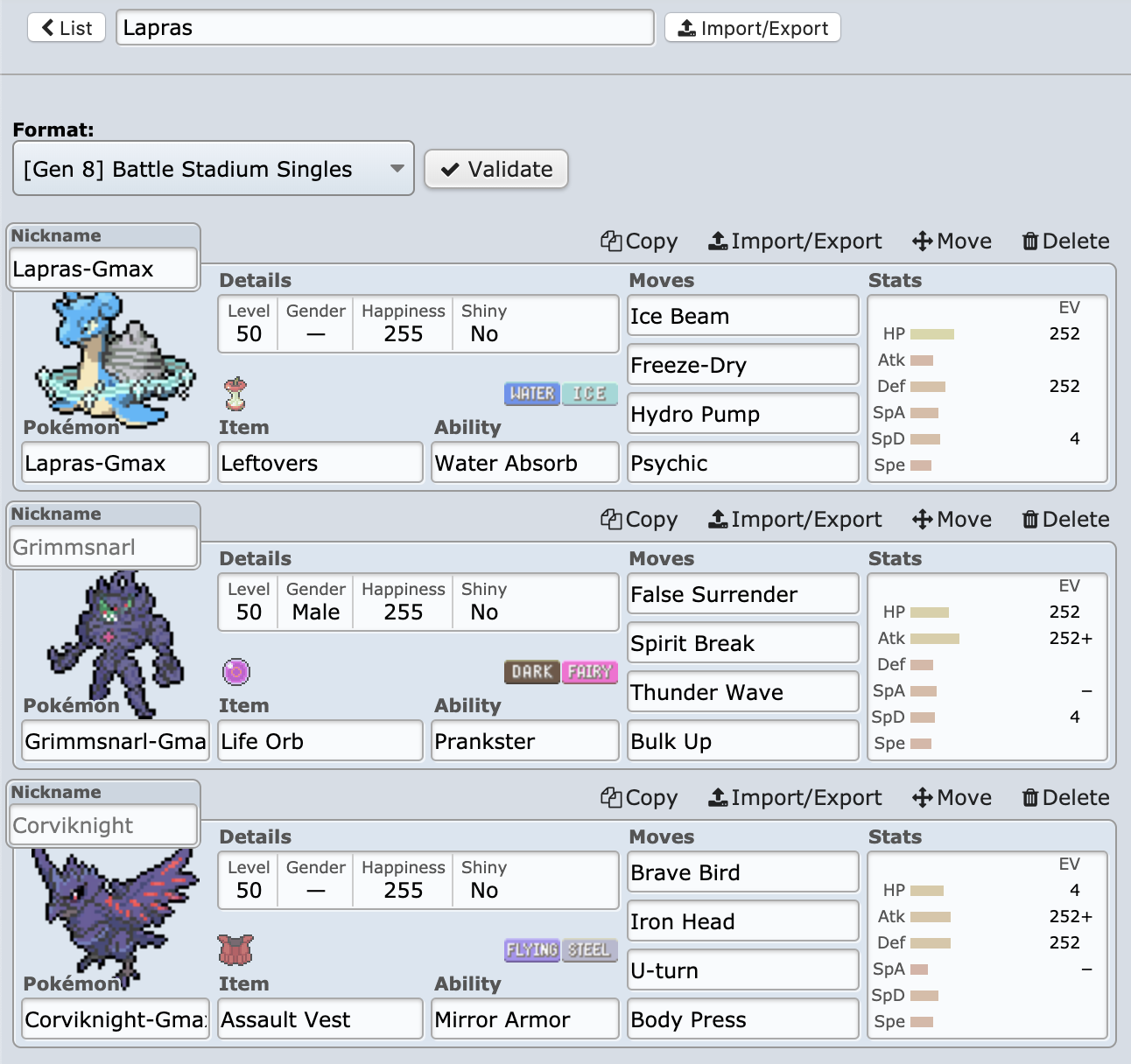Move the Lapras-Gmax set

952,241
